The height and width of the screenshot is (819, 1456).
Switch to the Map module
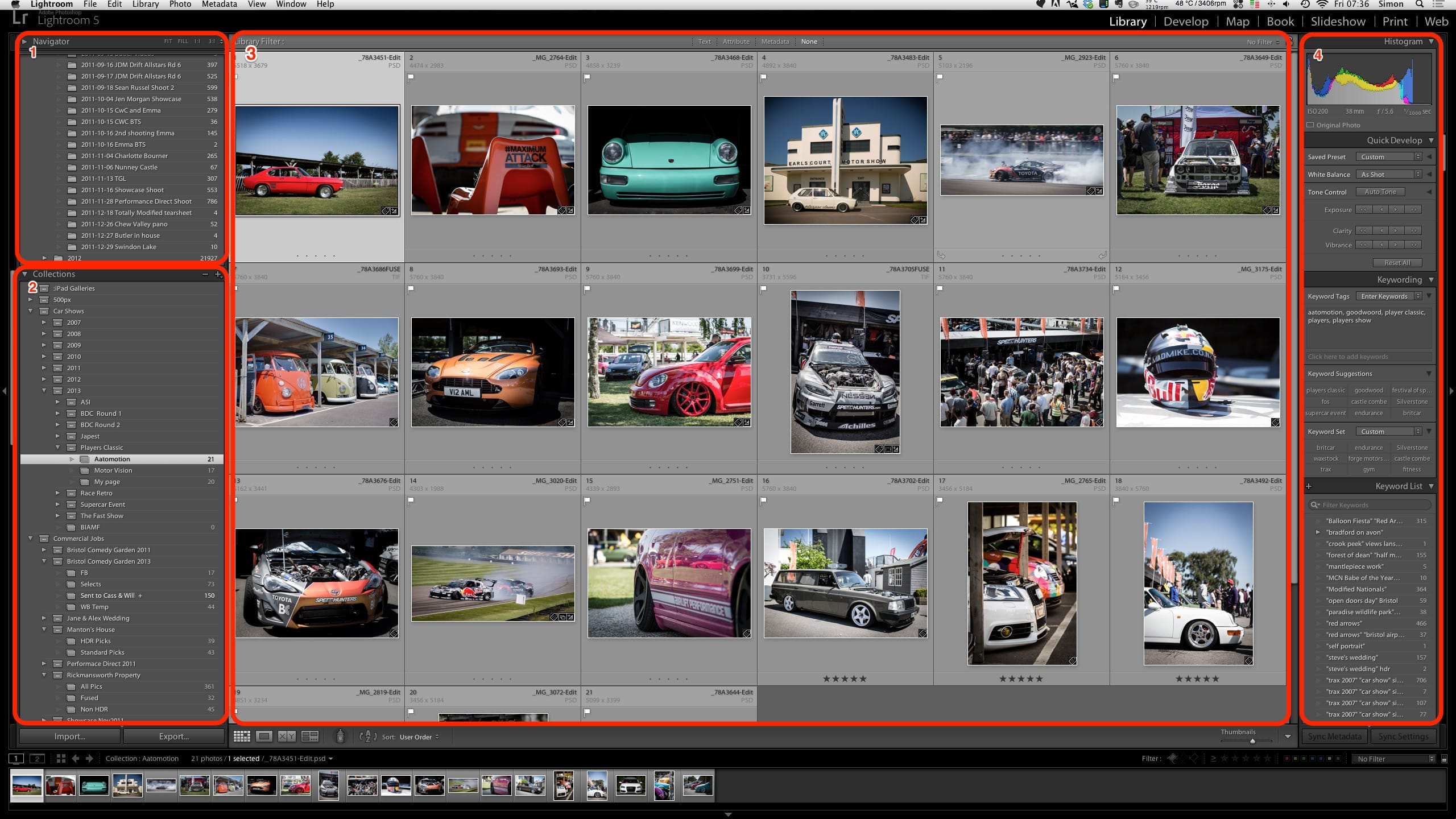point(1238,22)
